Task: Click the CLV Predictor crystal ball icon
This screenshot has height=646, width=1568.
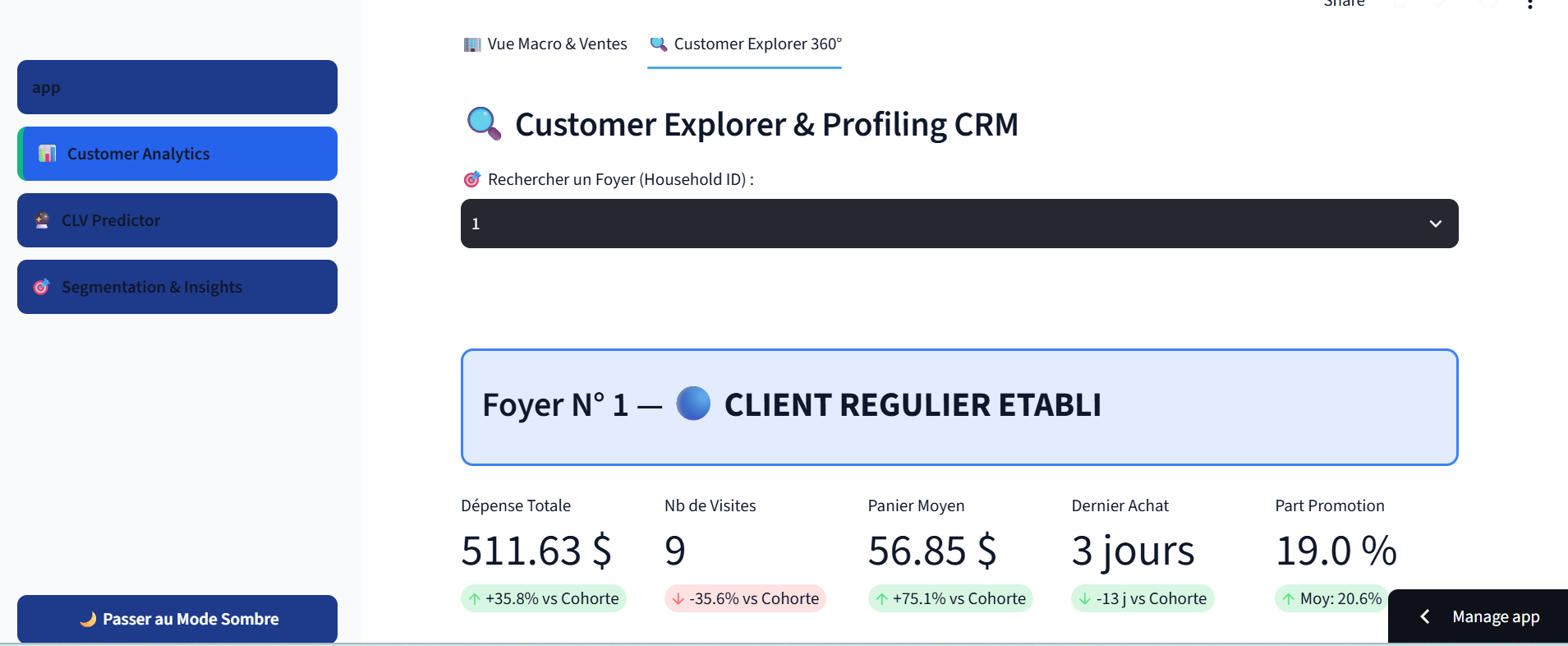Action: pyautogui.click(x=42, y=220)
